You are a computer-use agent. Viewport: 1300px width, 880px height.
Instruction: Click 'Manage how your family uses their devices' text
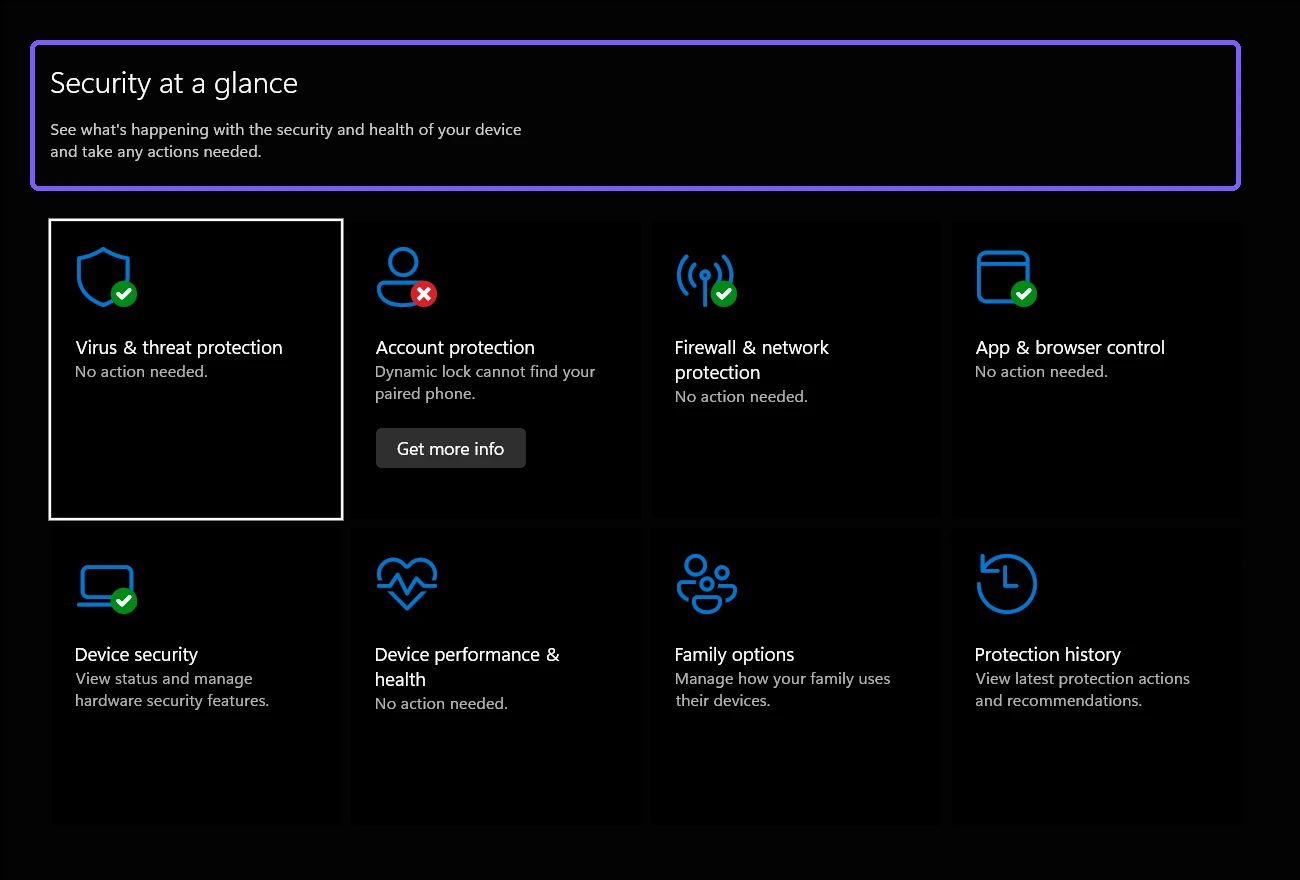[x=782, y=690]
